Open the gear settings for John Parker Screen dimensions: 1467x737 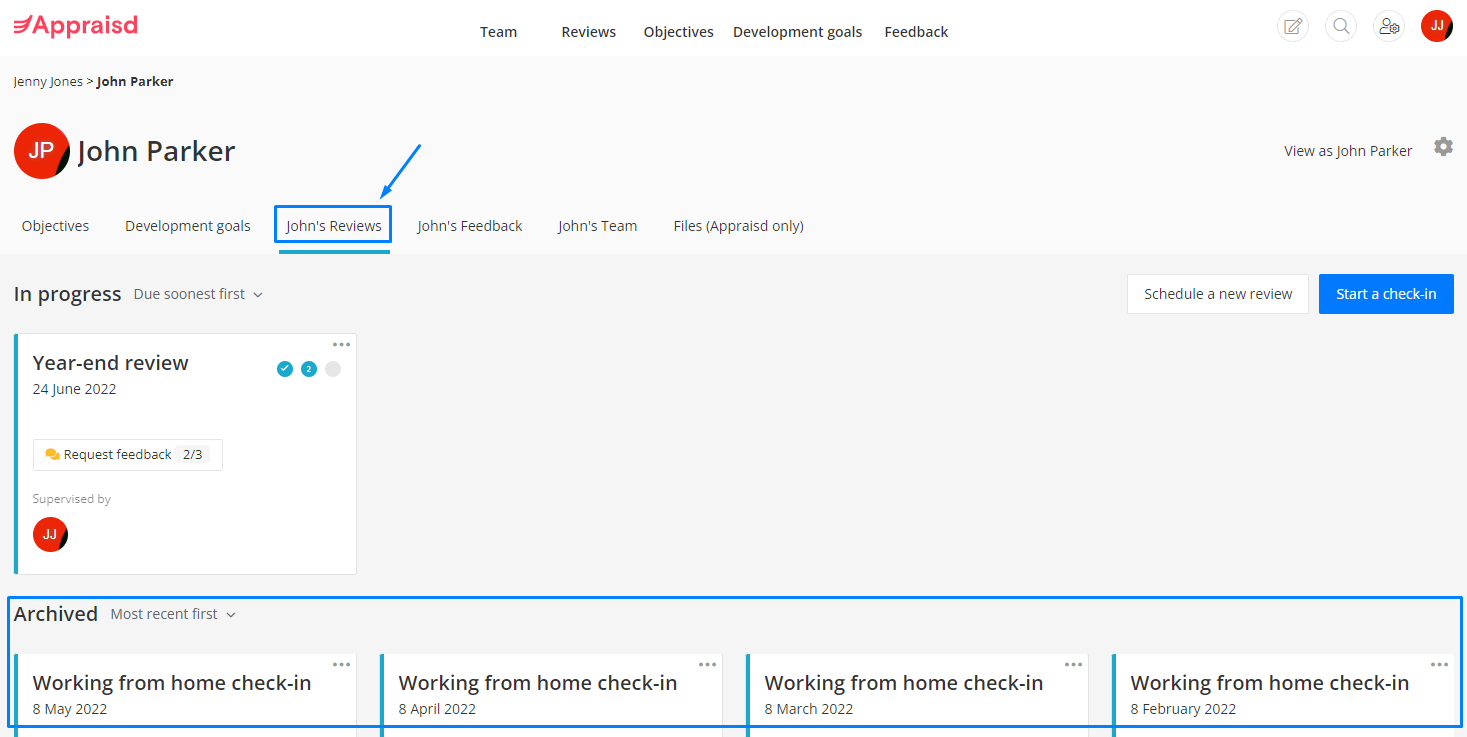(x=1443, y=146)
